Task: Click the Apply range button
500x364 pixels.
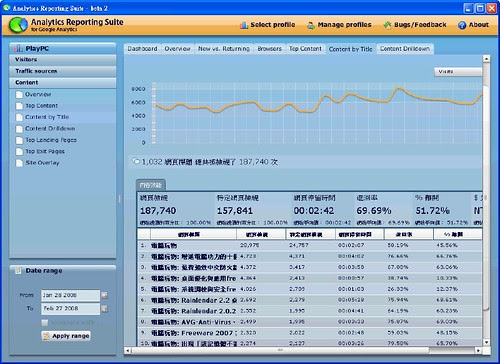Action: (66, 336)
